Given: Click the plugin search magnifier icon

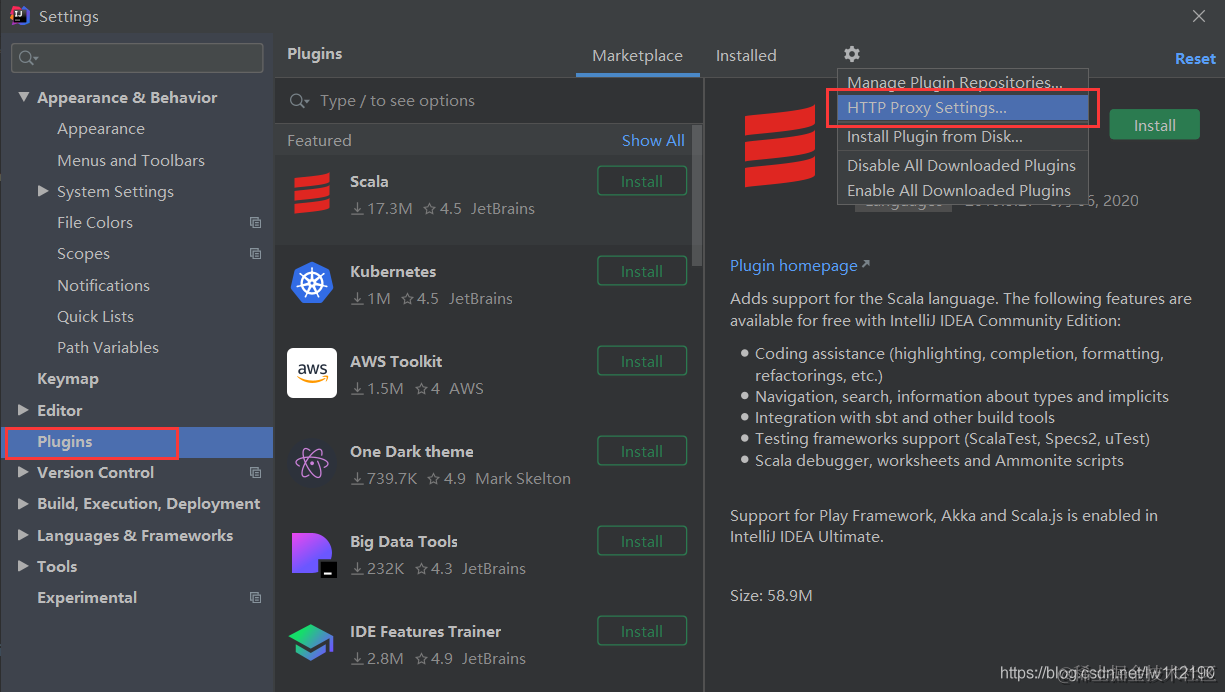Looking at the screenshot, I should [x=299, y=101].
